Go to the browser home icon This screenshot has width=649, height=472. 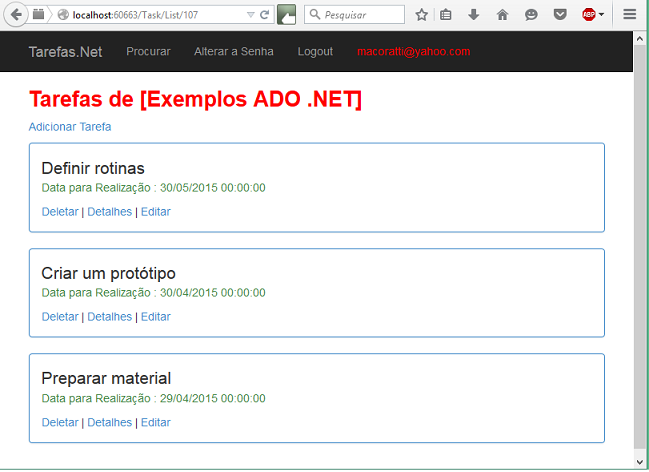pyautogui.click(x=502, y=15)
